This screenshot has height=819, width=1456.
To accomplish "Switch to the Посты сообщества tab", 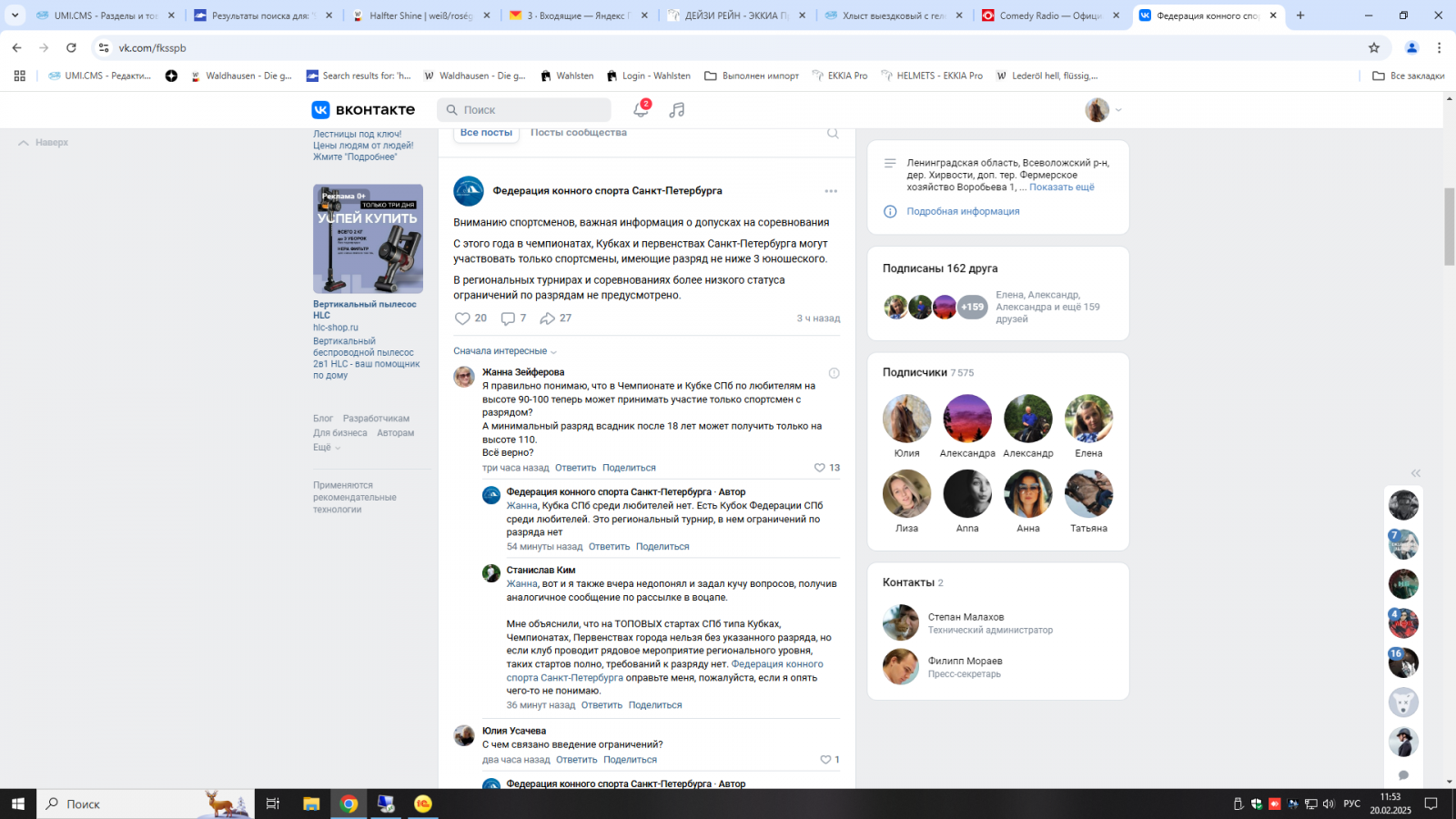I will 579,133.
